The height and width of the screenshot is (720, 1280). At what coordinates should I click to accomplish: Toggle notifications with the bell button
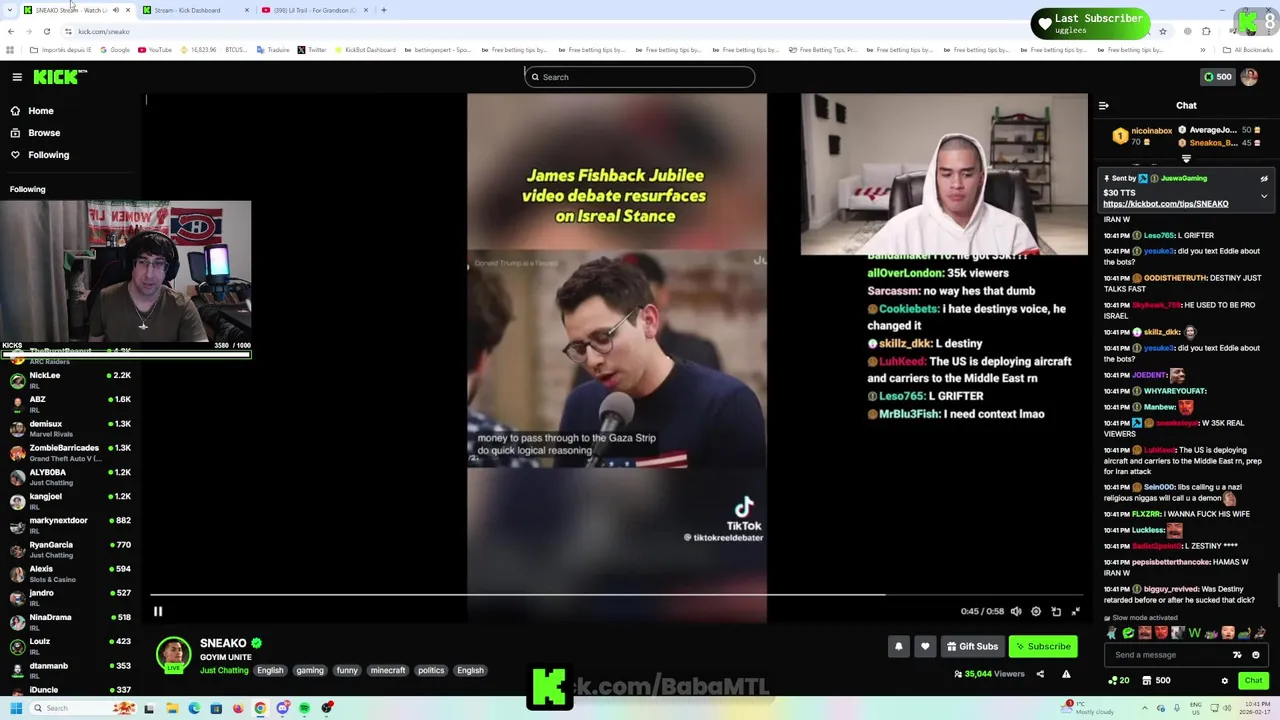[x=898, y=646]
